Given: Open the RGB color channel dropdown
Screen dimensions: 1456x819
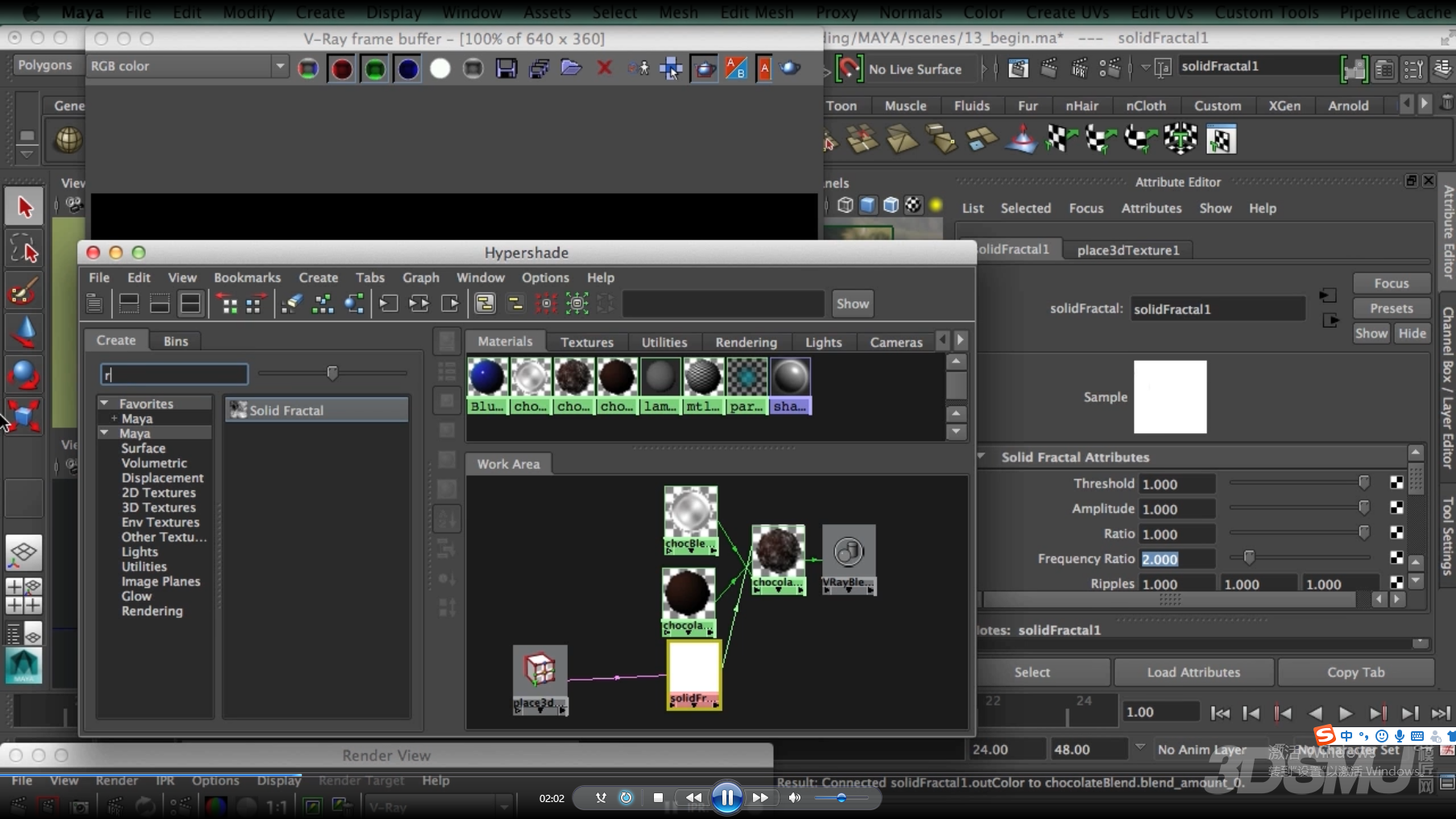Looking at the screenshot, I should [x=279, y=66].
